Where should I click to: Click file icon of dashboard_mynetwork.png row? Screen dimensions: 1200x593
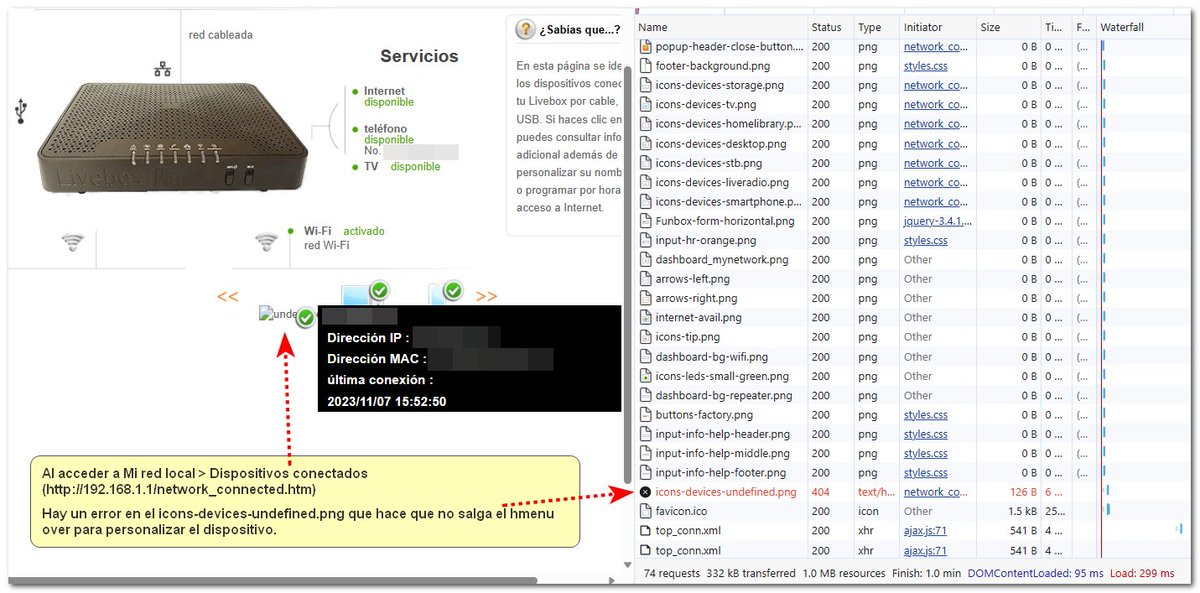coord(645,259)
